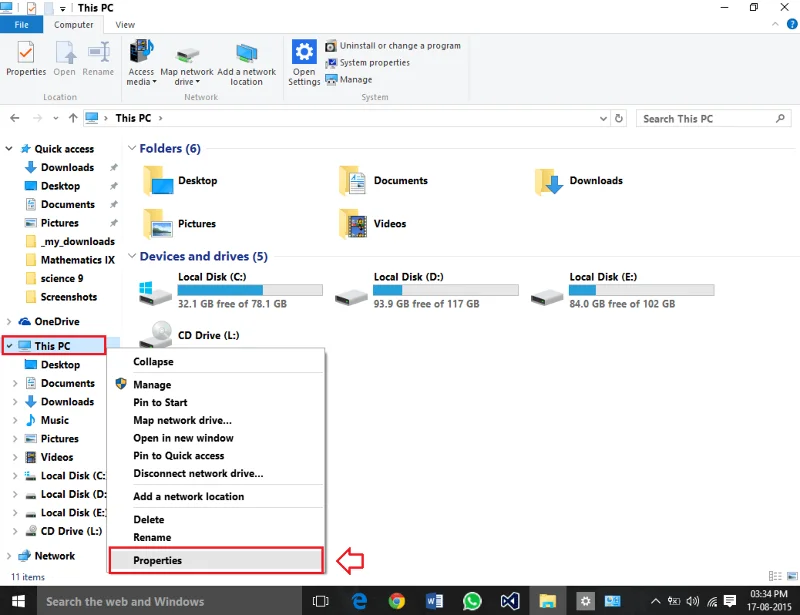This screenshot has height=615, width=800.
Task: Click the Up one level arrow
Action: (x=73, y=118)
